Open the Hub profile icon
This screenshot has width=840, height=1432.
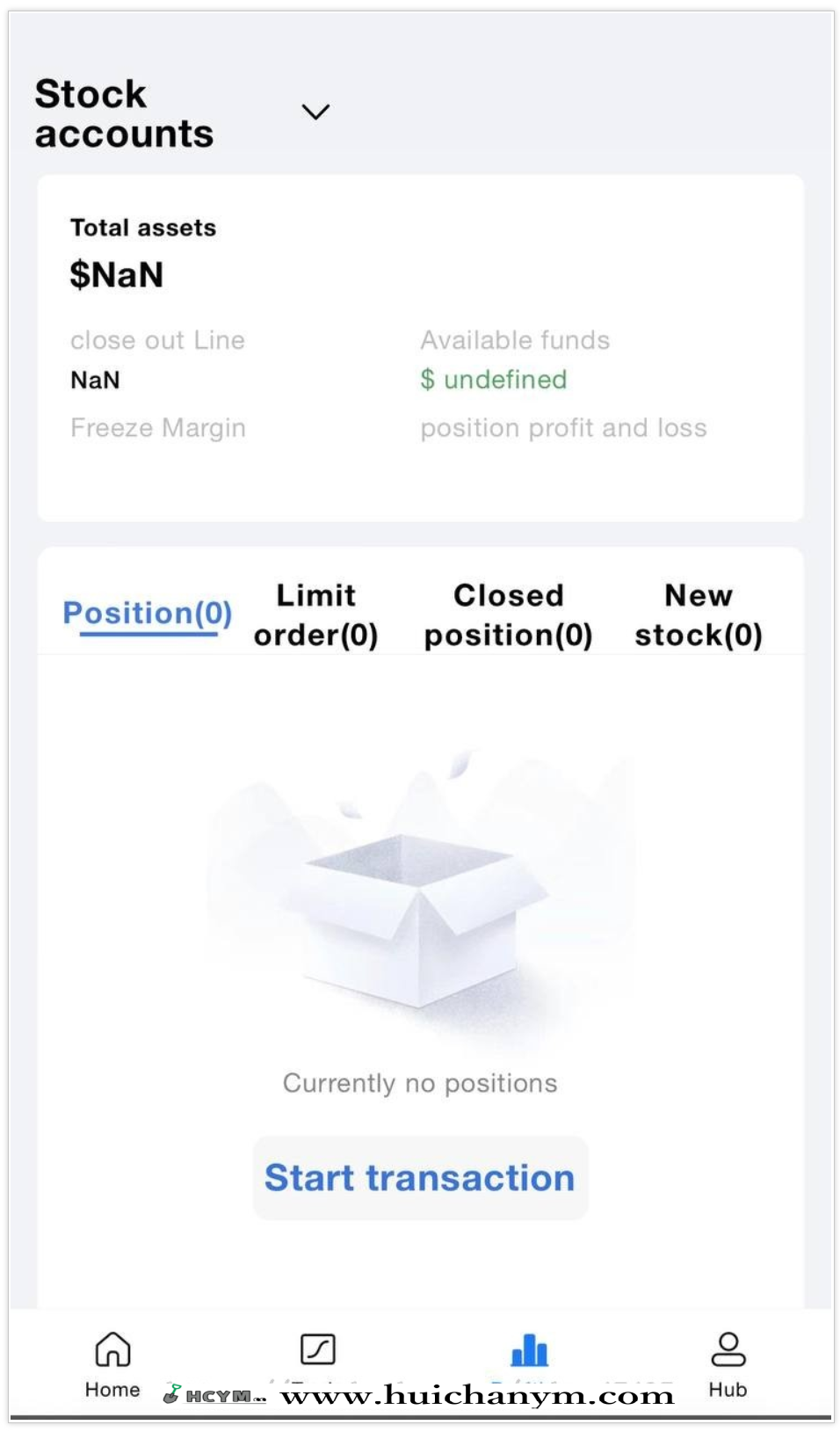click(x=728, y=1350)
